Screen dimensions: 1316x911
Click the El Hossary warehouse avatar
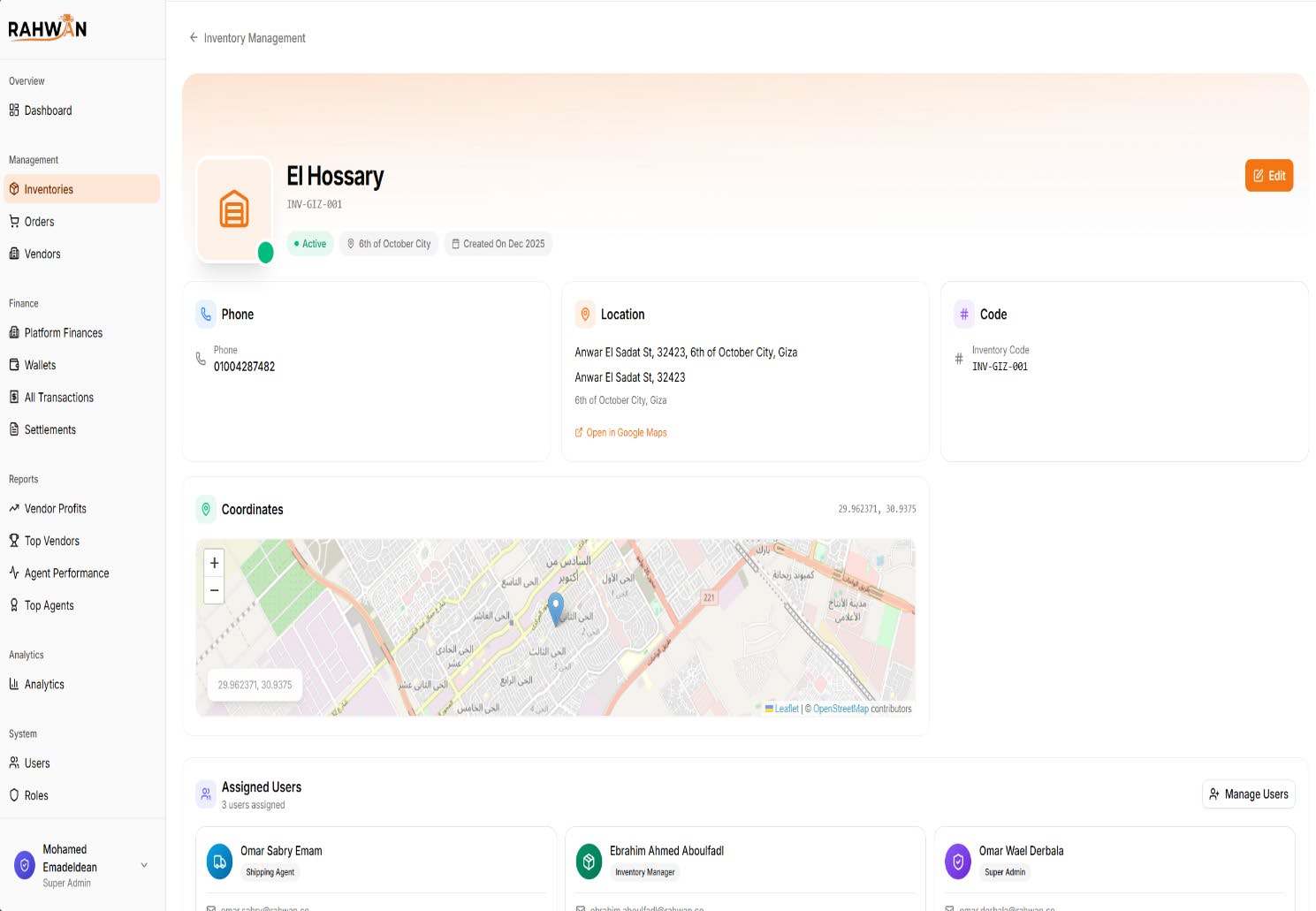point(234,209)
